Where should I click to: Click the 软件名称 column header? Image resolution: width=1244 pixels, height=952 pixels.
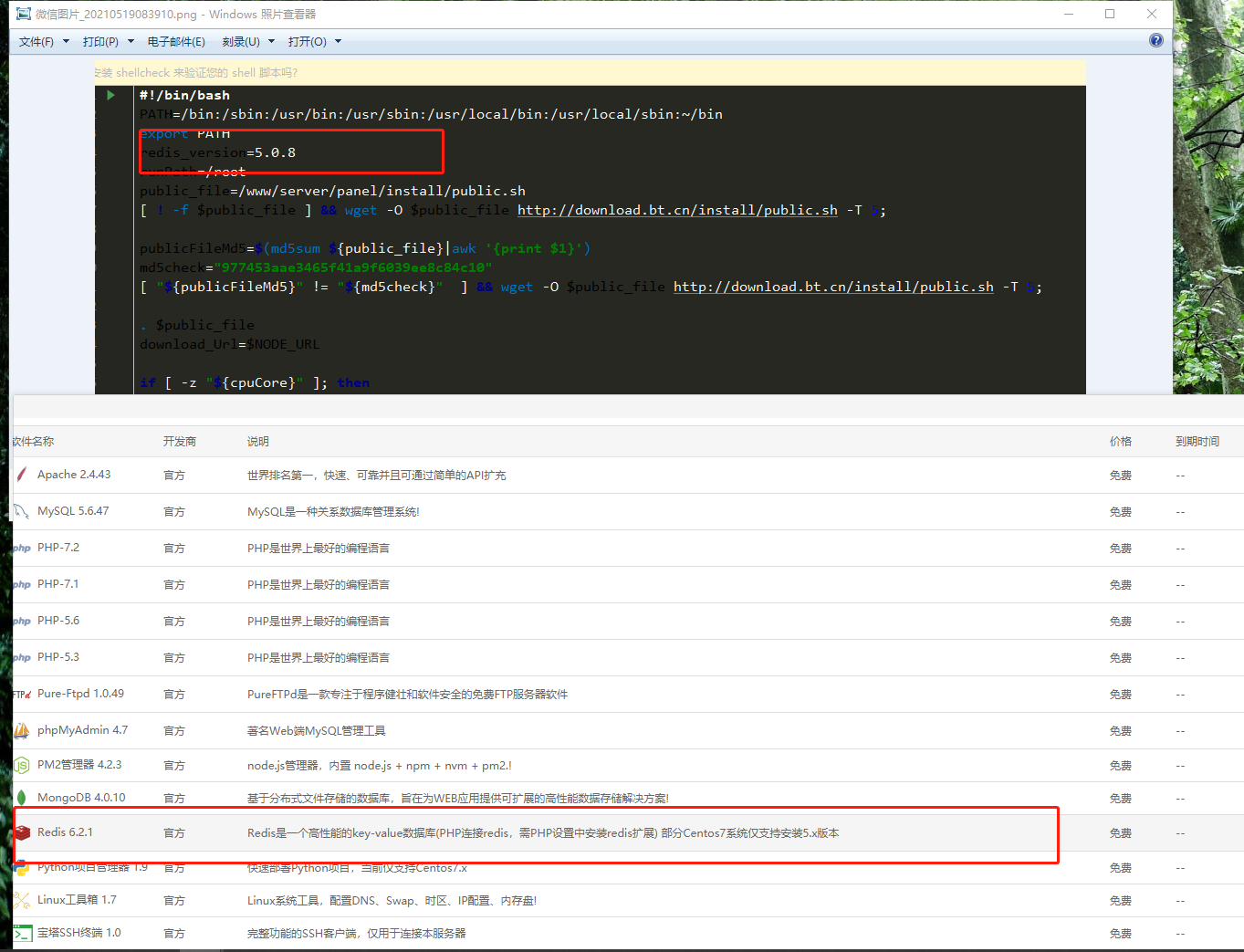pos(33,442)
